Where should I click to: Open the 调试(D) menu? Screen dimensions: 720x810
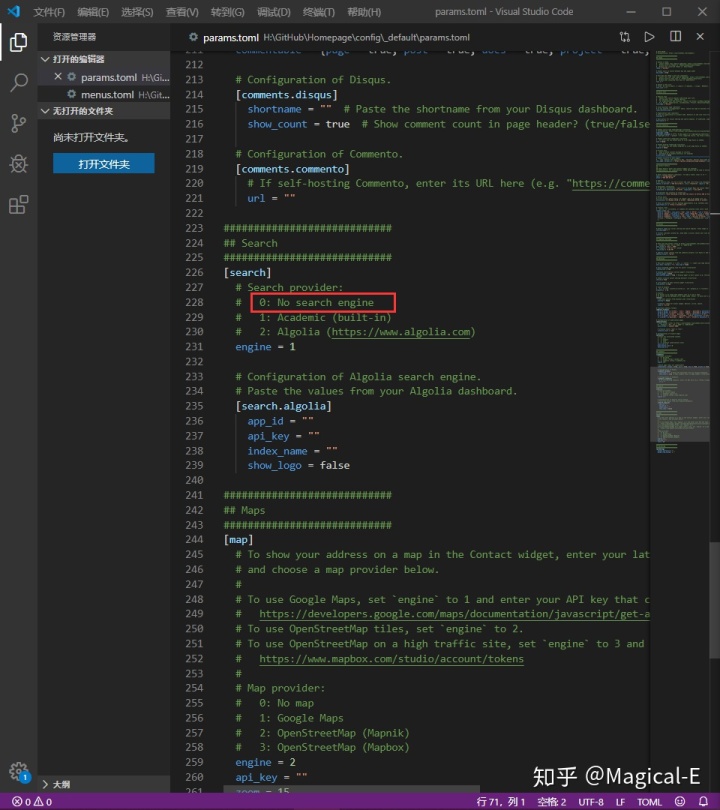[274, 11]
